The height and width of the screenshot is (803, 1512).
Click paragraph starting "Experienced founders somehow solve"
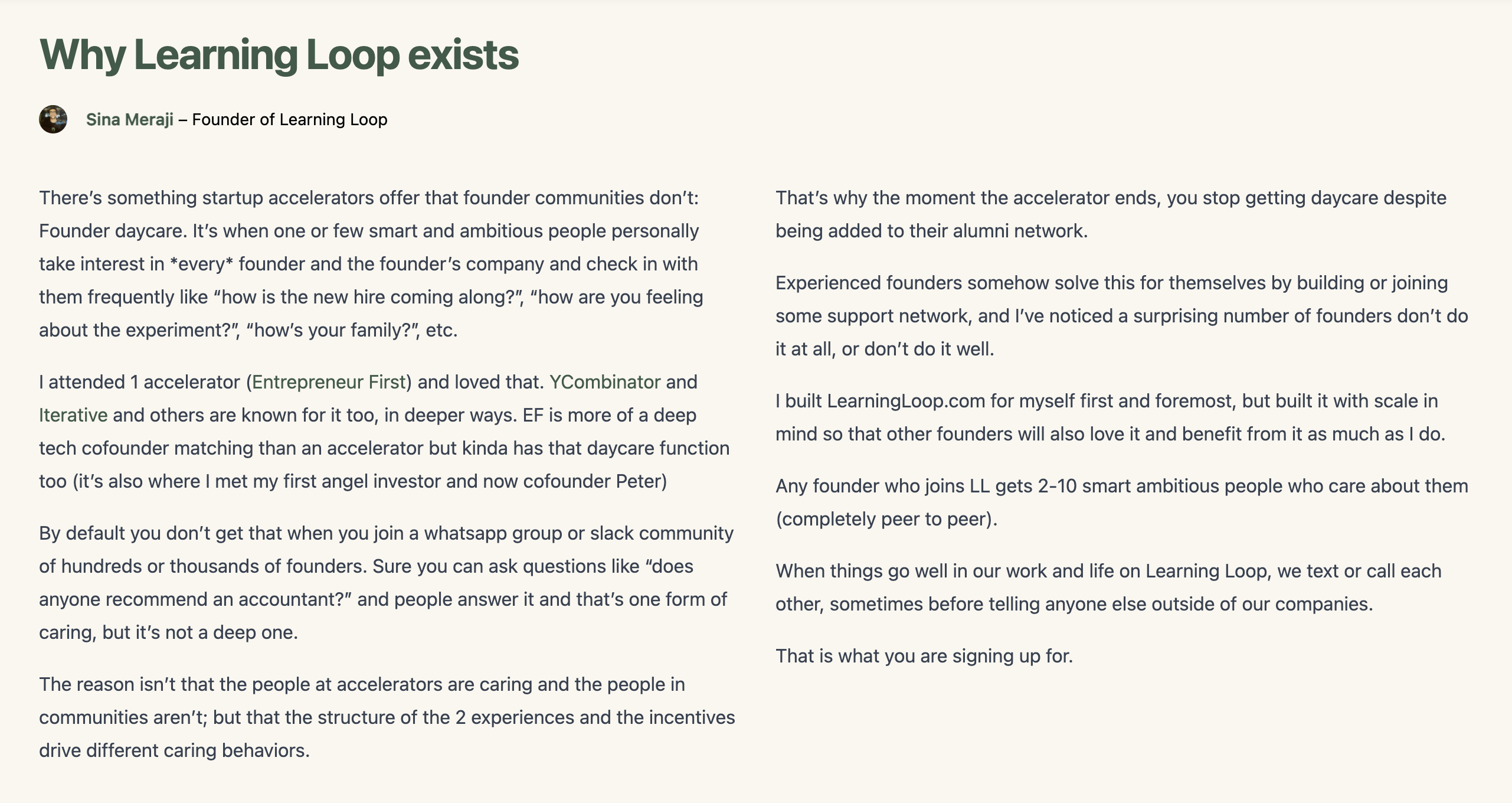(x=1122, y=316)
